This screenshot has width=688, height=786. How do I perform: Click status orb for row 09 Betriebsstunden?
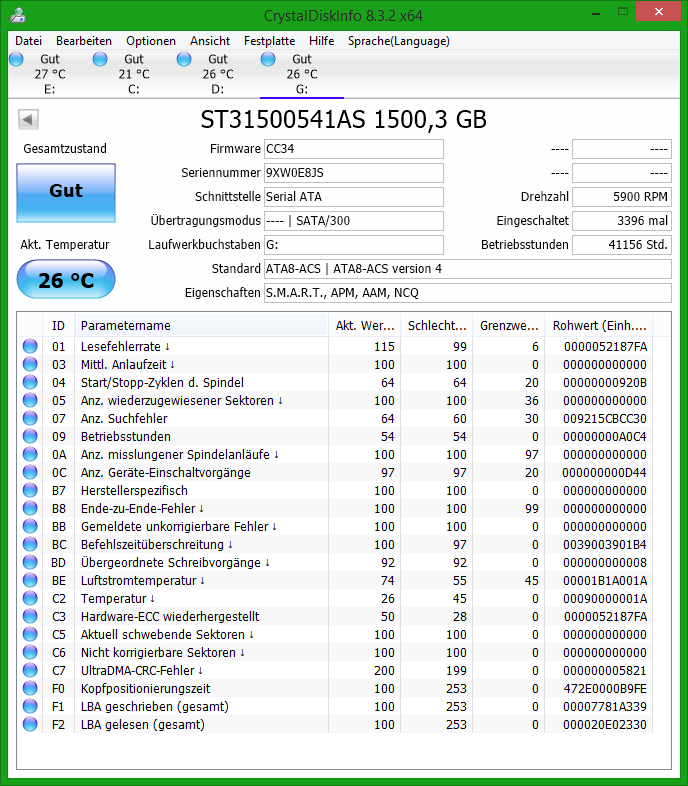pos(30,437)
